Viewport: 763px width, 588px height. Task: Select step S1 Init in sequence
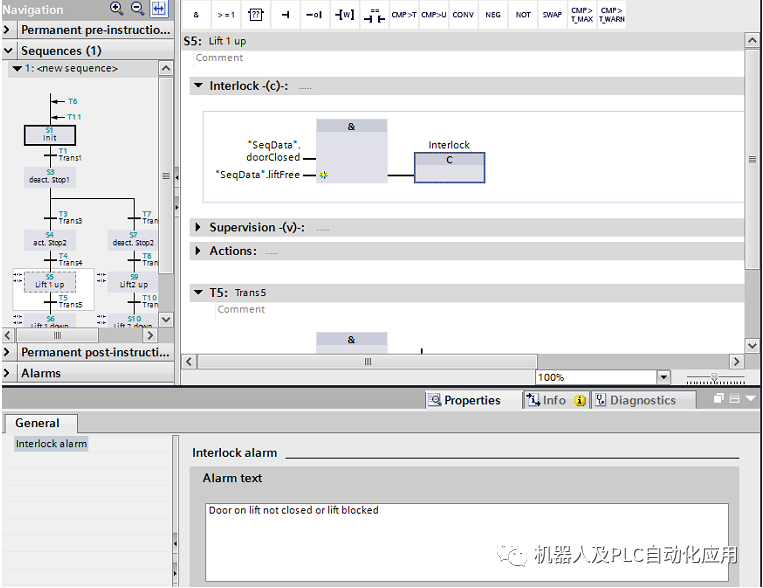[50, 135]
